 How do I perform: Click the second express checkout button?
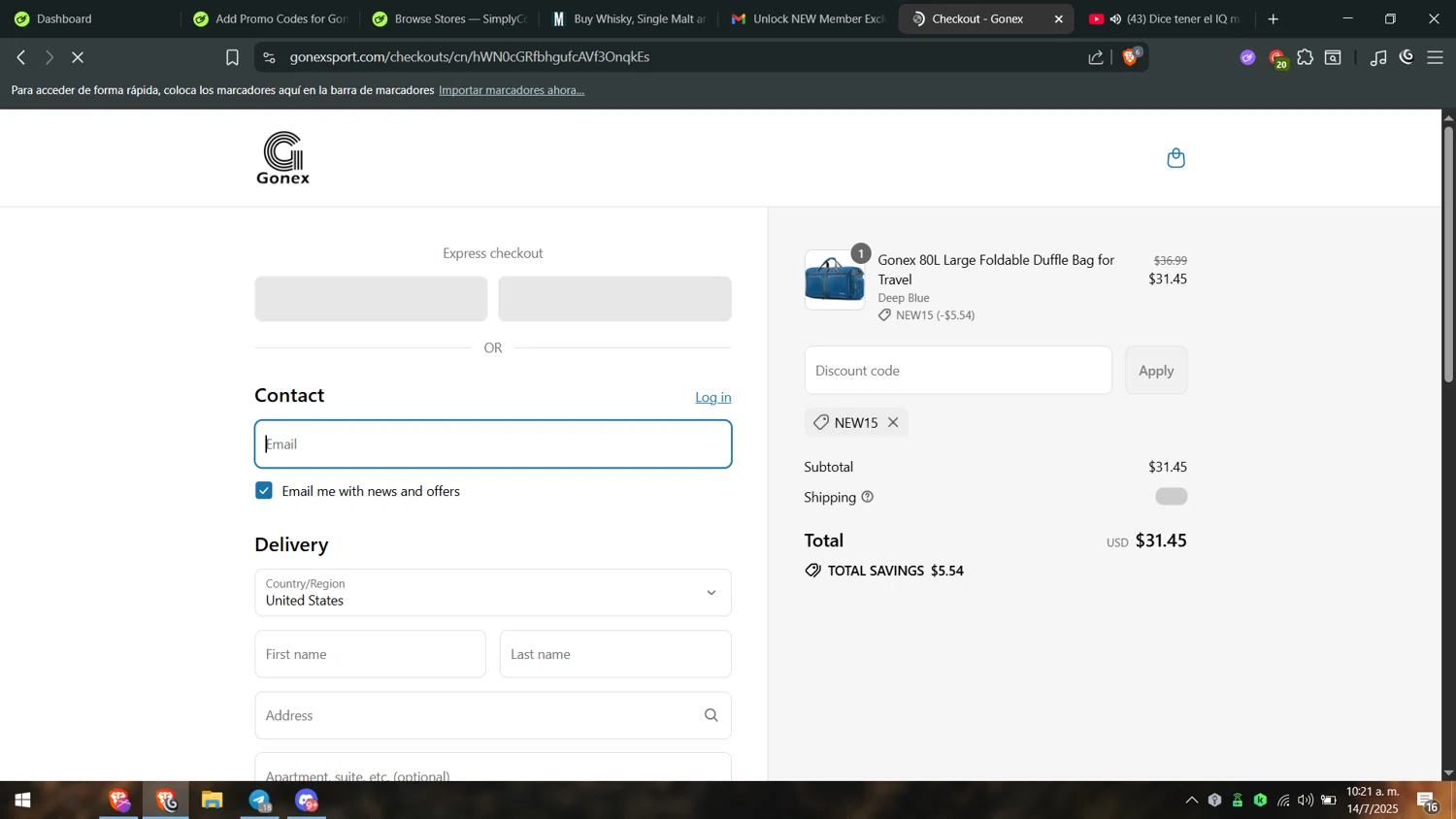point(614,299)
